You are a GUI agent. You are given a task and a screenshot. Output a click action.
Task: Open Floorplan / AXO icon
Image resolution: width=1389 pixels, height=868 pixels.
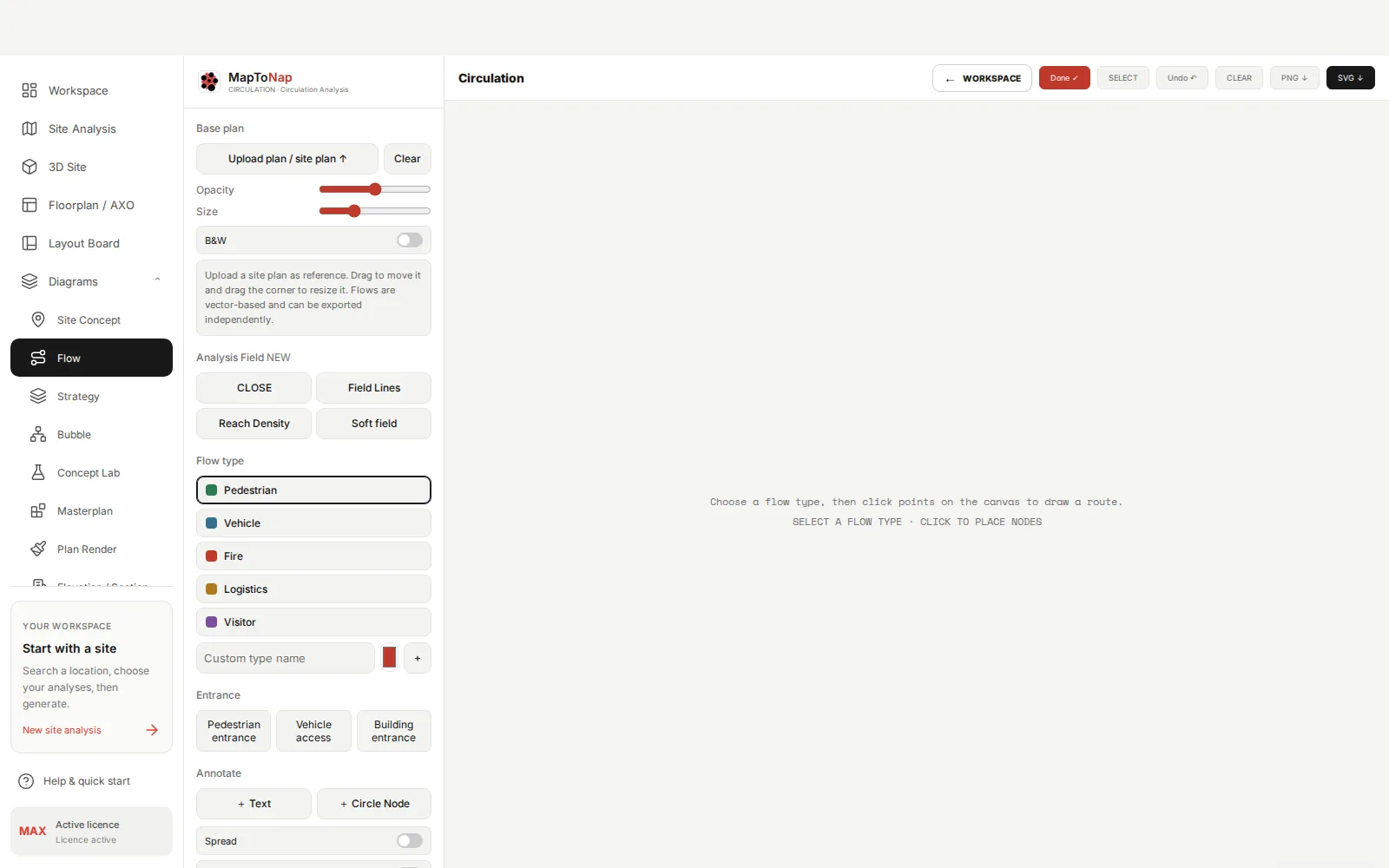point(30,205)
